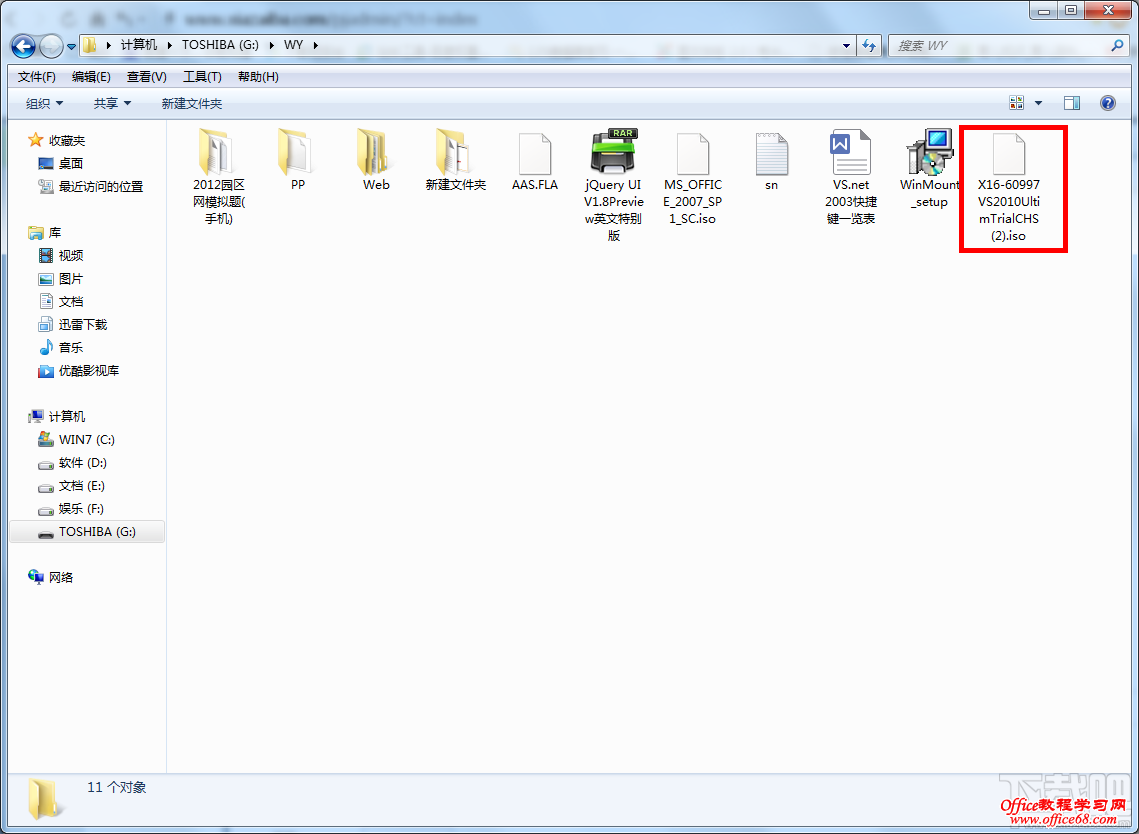This screenshot has width=1139, height=834.
Task: Open the 优酷影视库 library
Action: 78,371
